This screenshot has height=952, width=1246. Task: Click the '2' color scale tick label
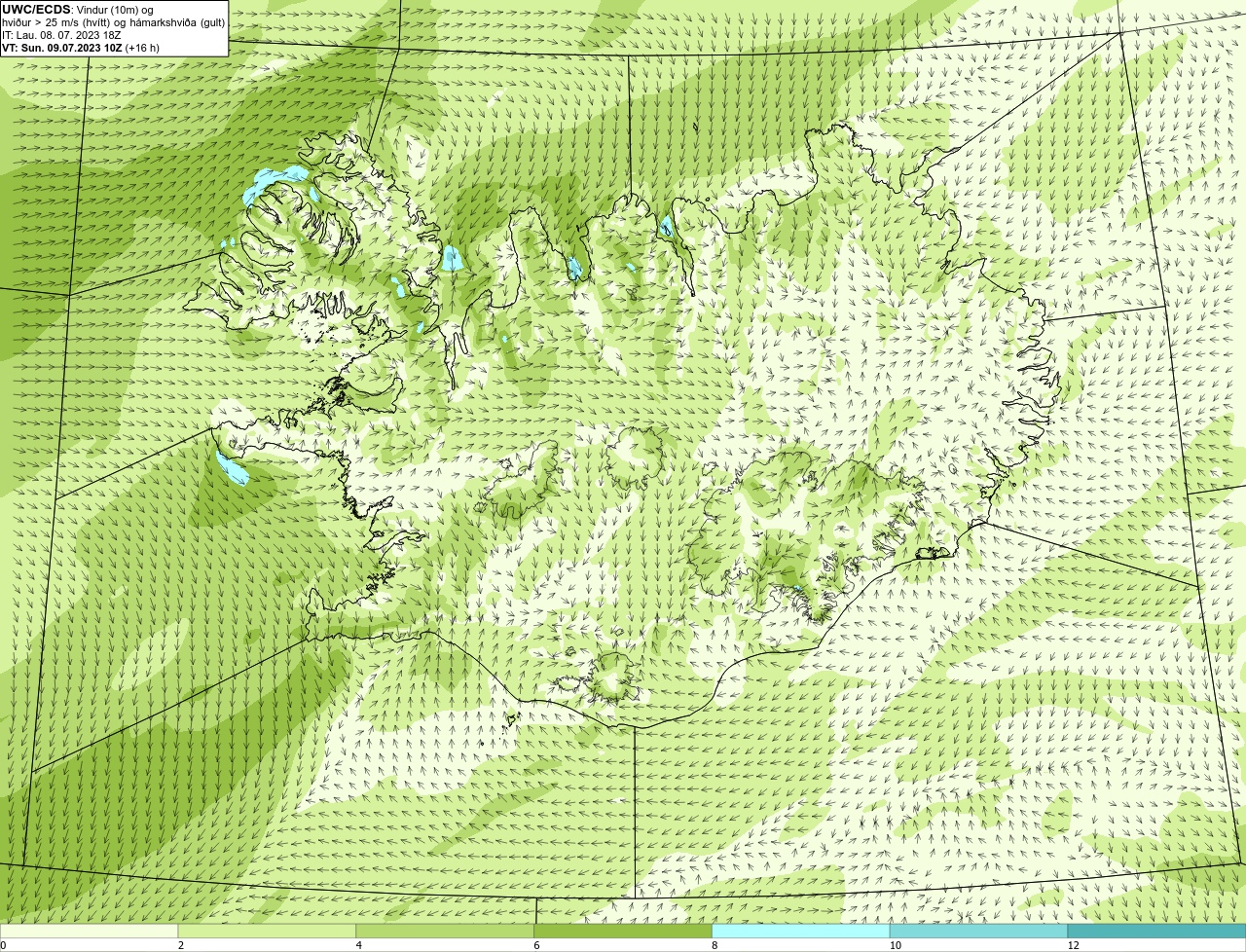pos(181,945)
